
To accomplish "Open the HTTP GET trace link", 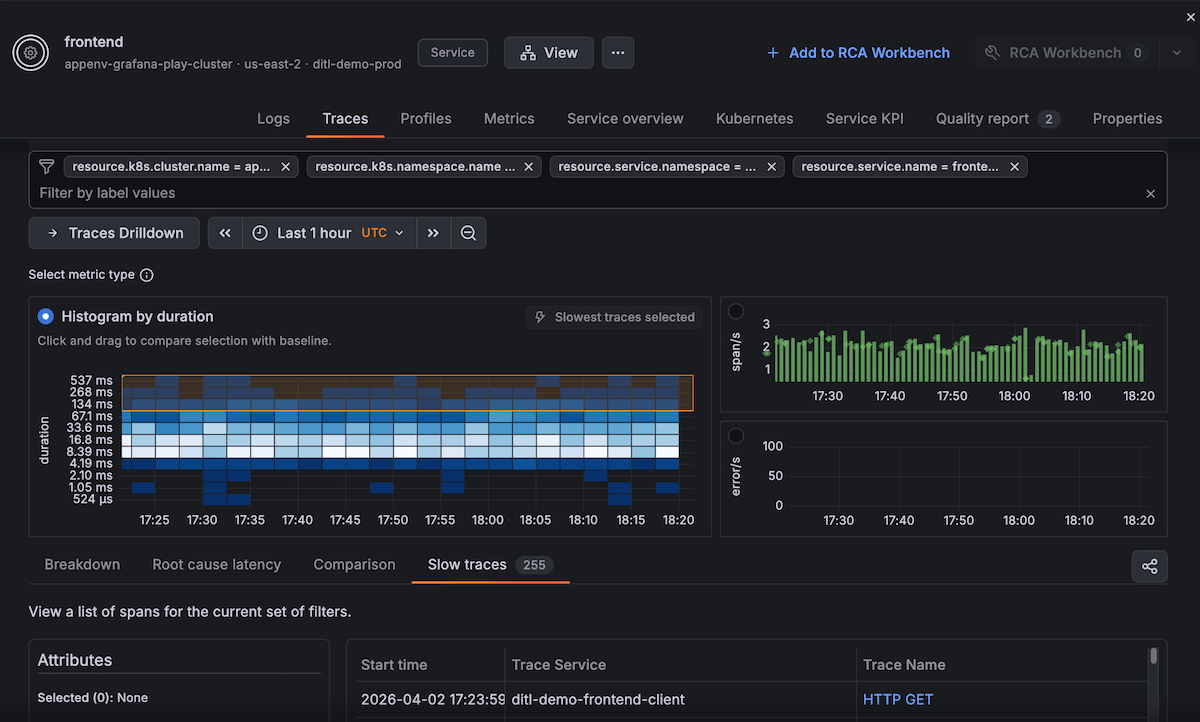I will (x=898, y=699).
